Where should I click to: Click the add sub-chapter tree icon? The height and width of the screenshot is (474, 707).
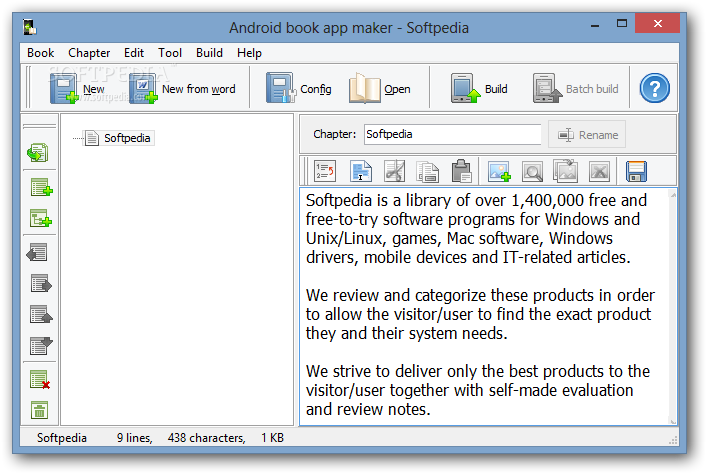41,218
